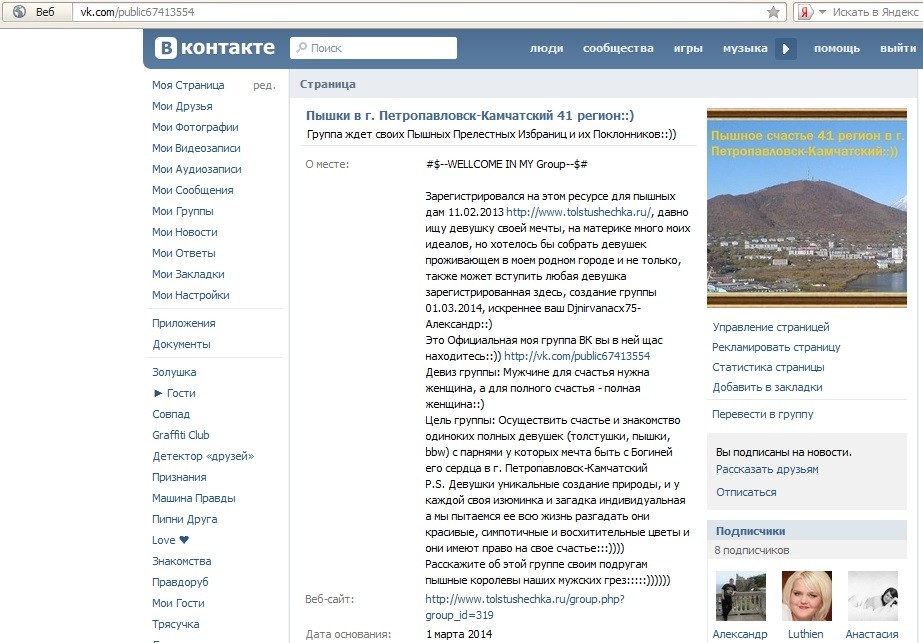Launch the Признания app

(180, 478)
